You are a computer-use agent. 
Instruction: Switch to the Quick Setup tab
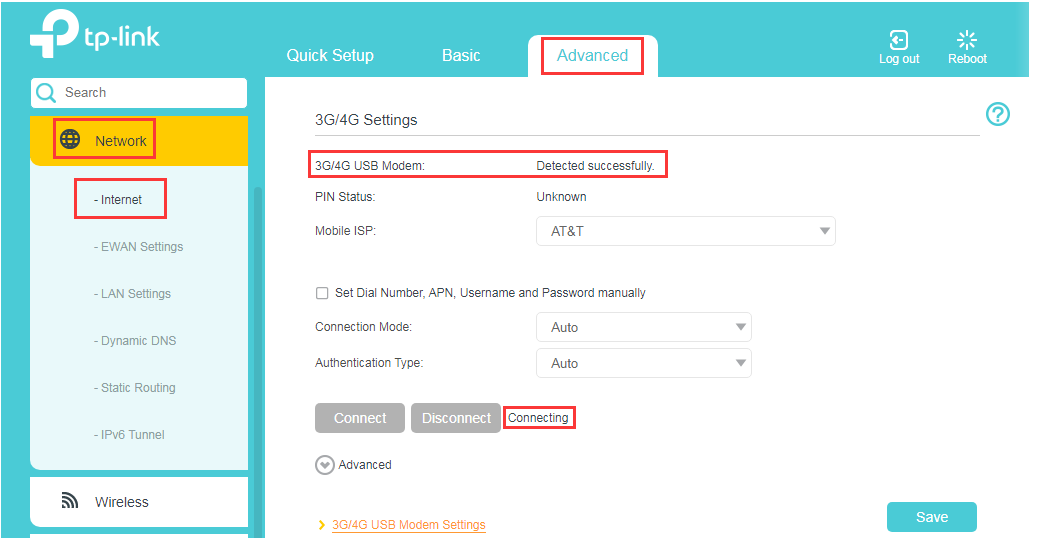pyautogui.click(x=330, y=56)
